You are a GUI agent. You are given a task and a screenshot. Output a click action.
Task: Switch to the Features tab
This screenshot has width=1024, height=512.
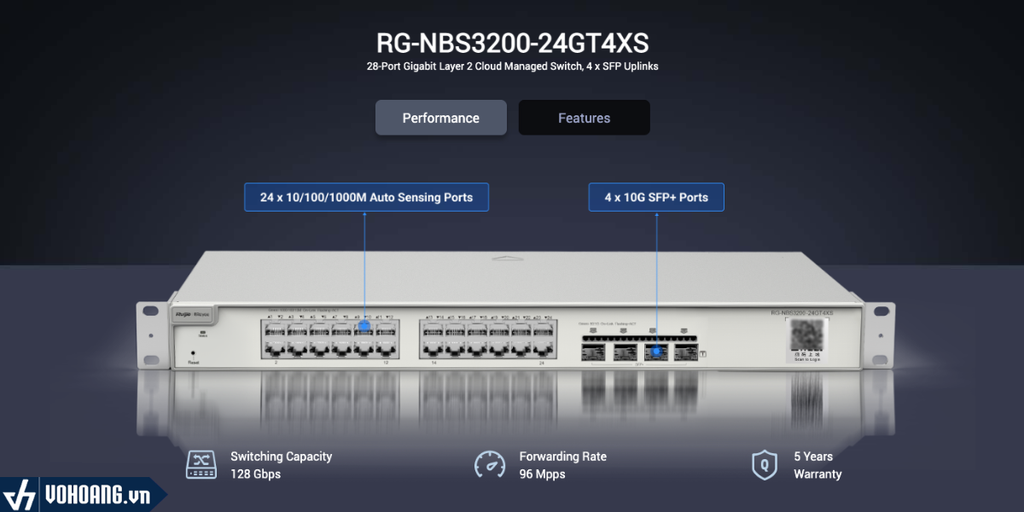tap(584, 118)
